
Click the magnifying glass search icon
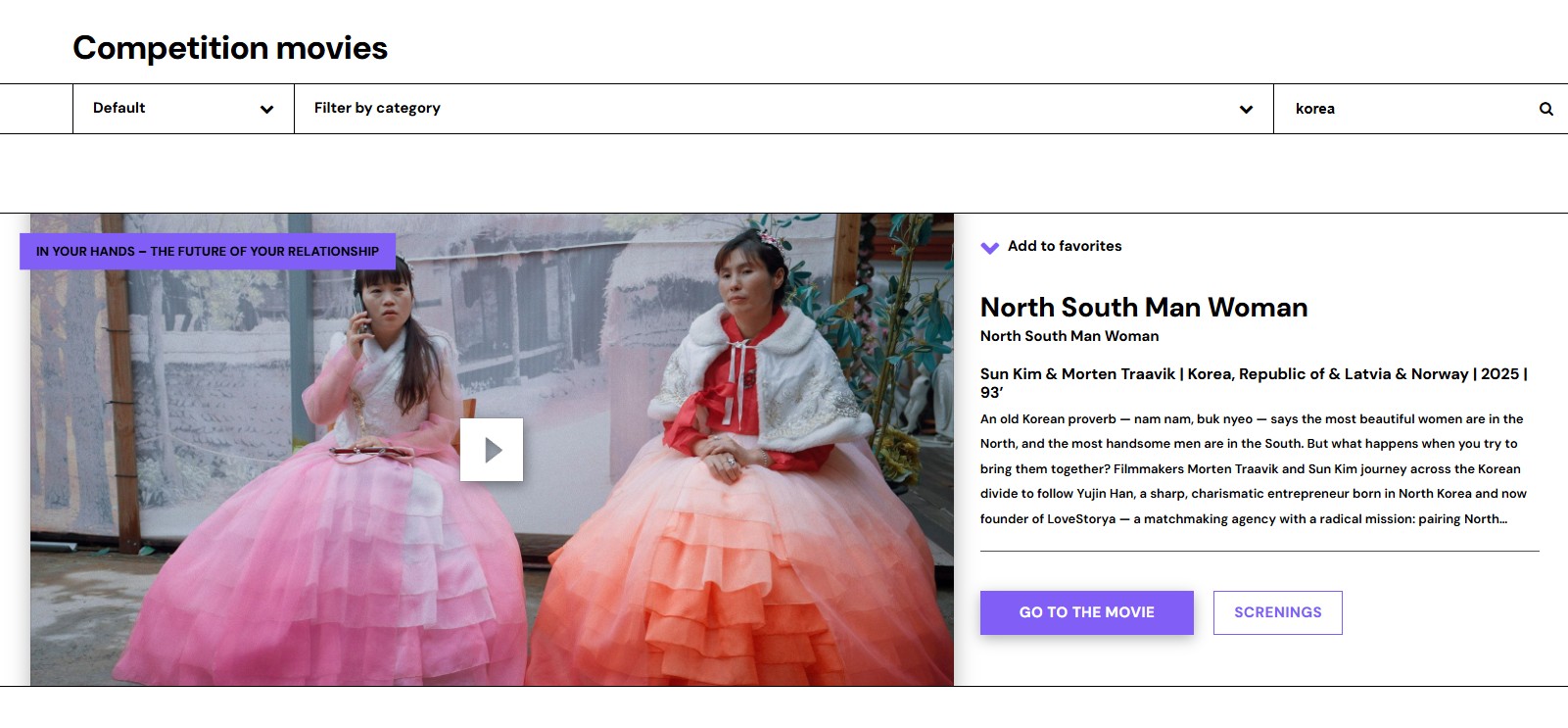(1545, 109)
